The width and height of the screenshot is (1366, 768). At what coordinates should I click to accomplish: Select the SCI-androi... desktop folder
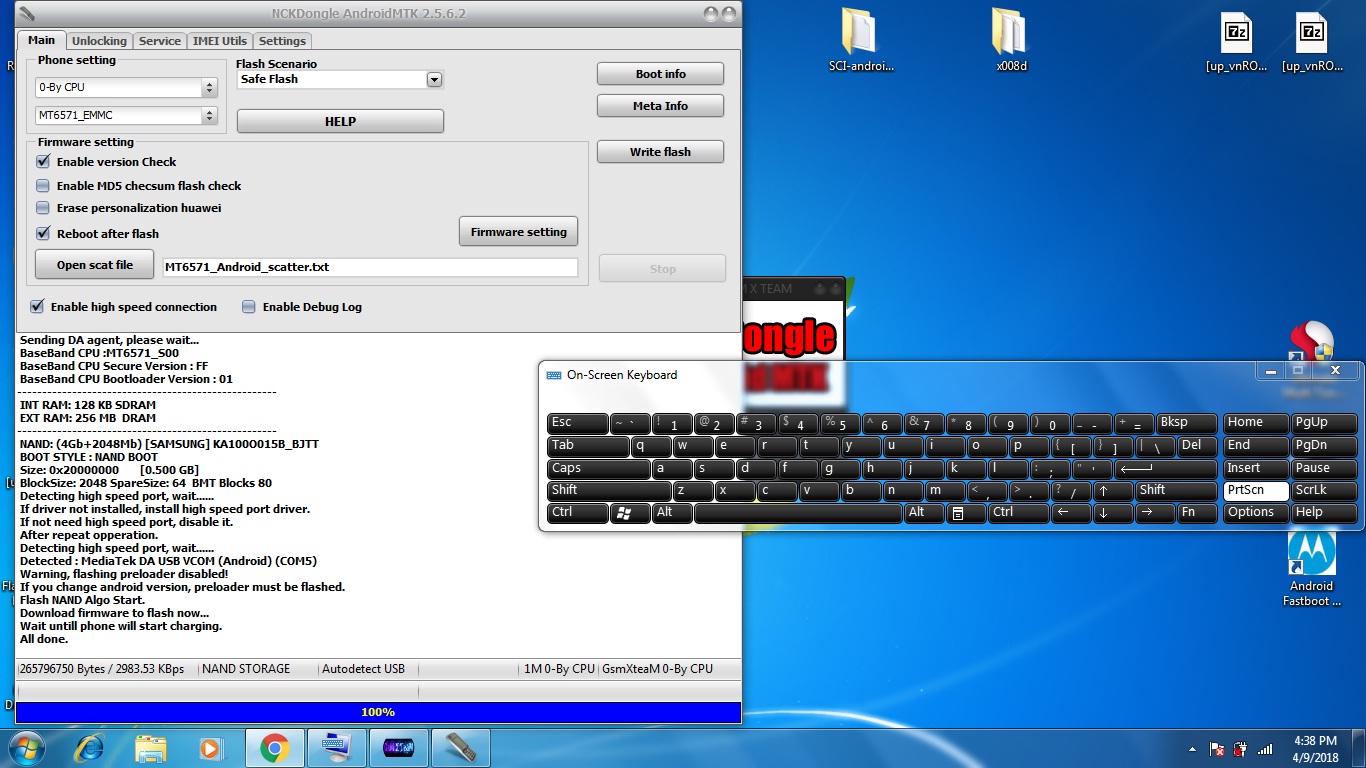(861, 41)
